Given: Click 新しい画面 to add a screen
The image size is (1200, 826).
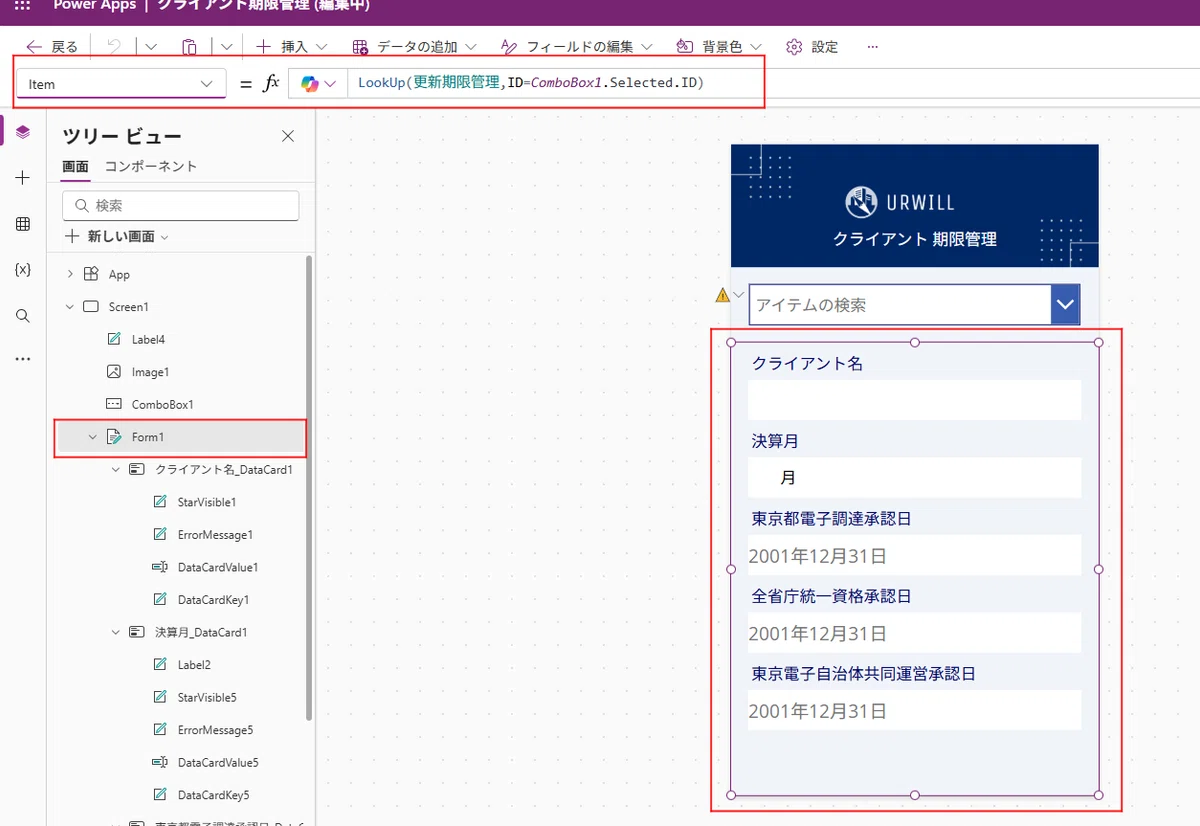Looking at the screenshot, I should coord(117,237).
